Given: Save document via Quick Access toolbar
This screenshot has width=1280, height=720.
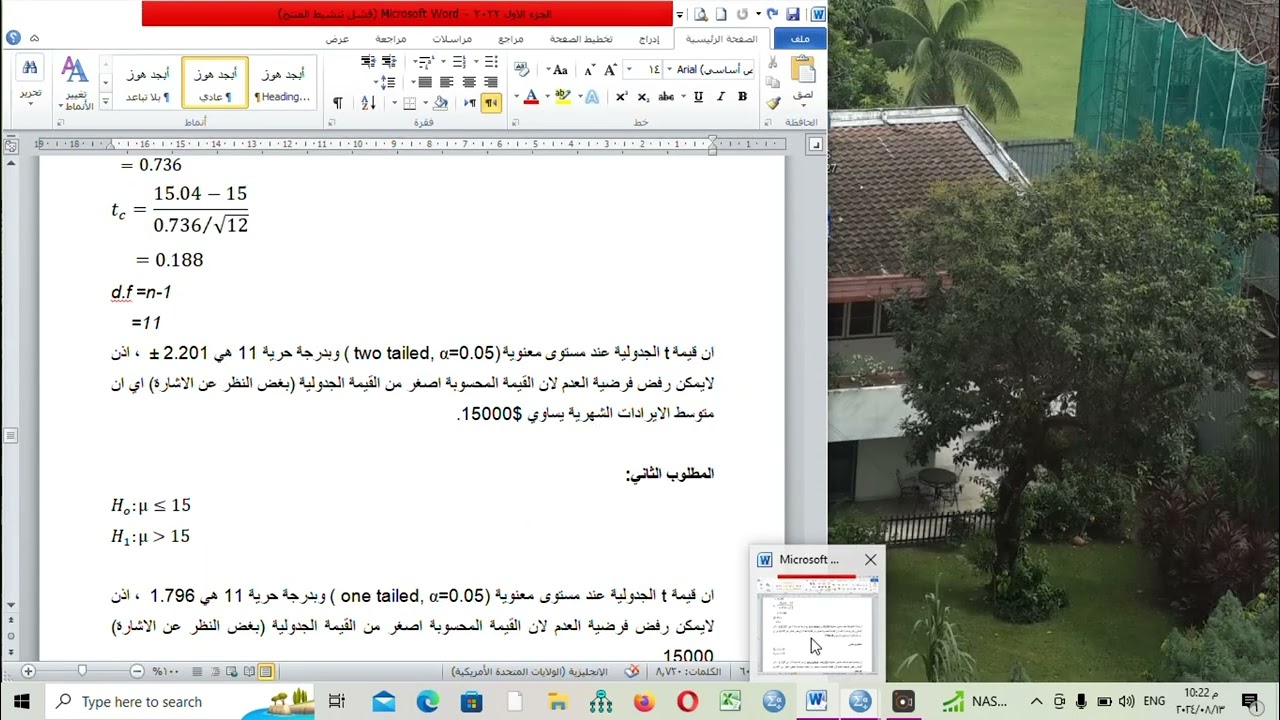Looking at the screenshot, I should pyautogui.click(x=792, y=14).
